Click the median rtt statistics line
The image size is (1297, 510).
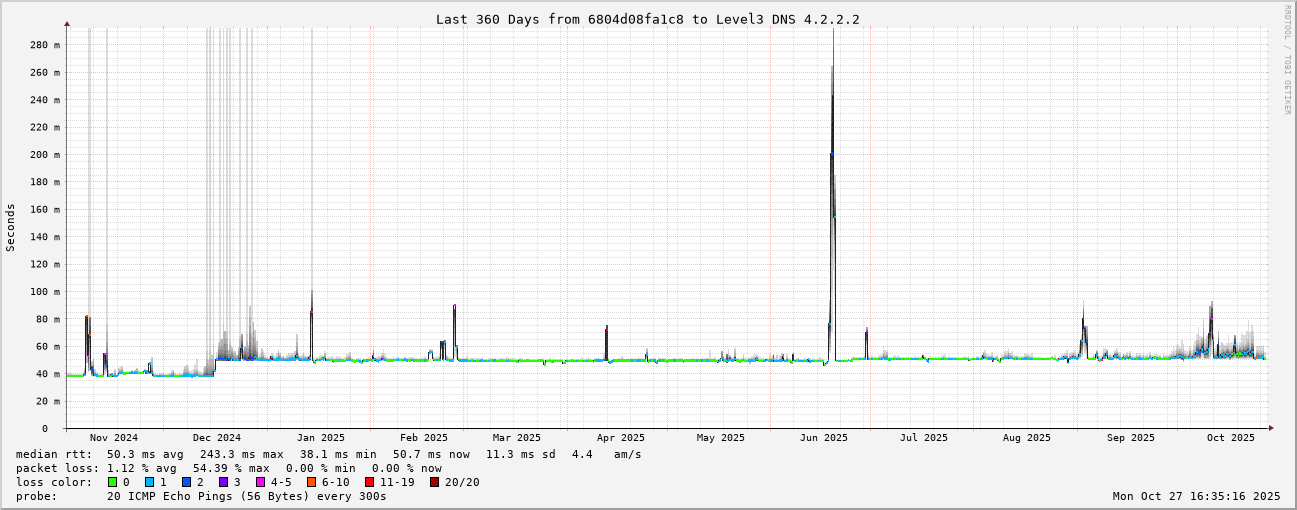328,454
